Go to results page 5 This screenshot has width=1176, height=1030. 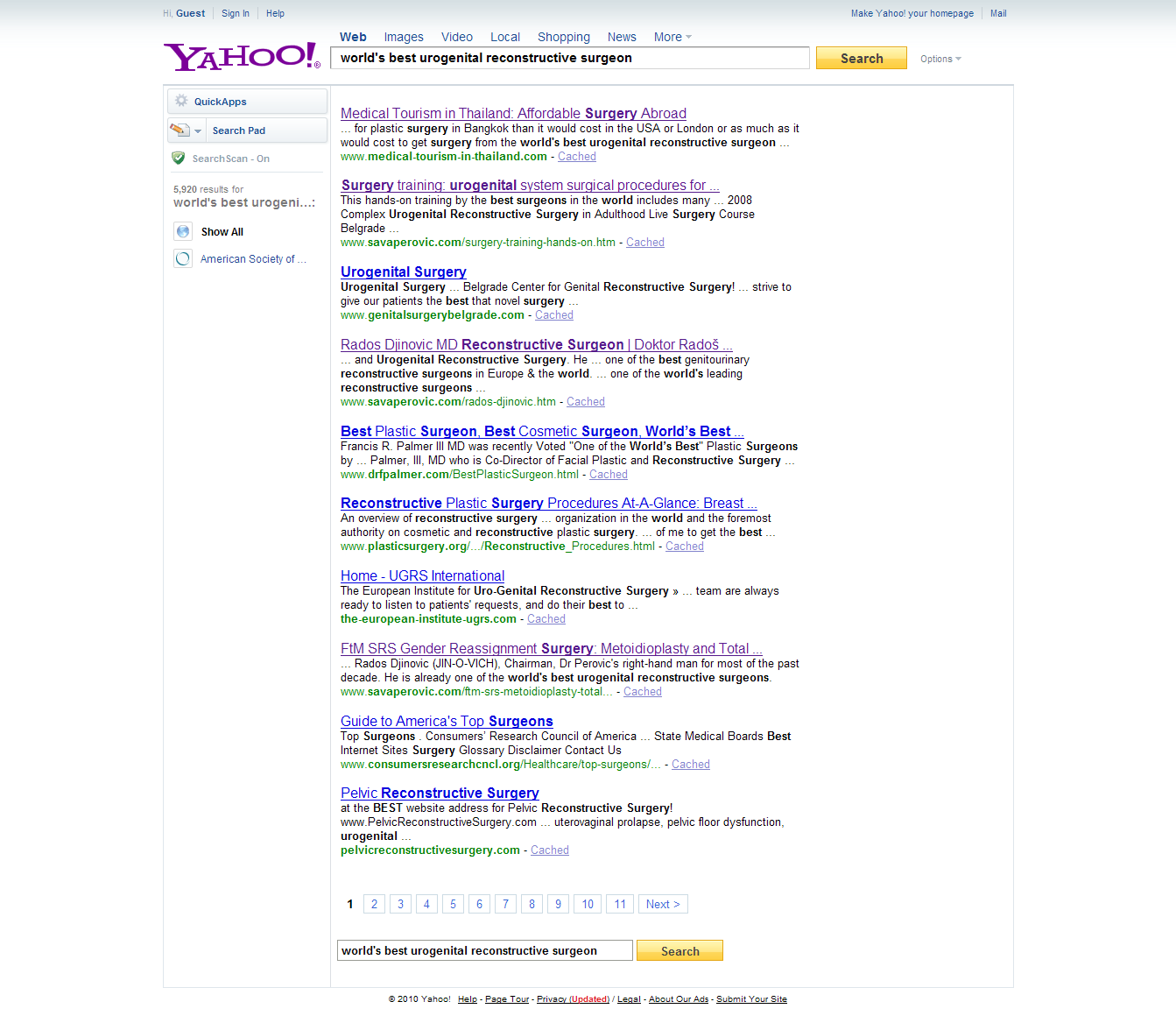(453, 904)
